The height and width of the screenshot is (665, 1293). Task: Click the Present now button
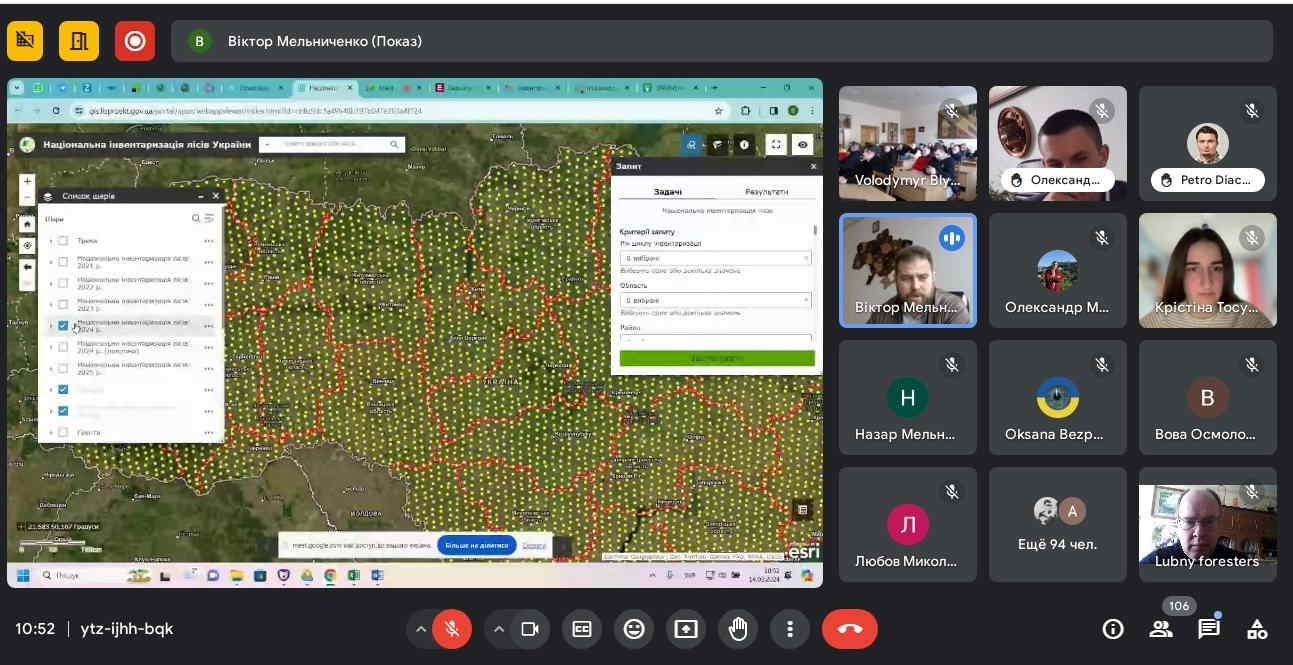click(686, 629)
